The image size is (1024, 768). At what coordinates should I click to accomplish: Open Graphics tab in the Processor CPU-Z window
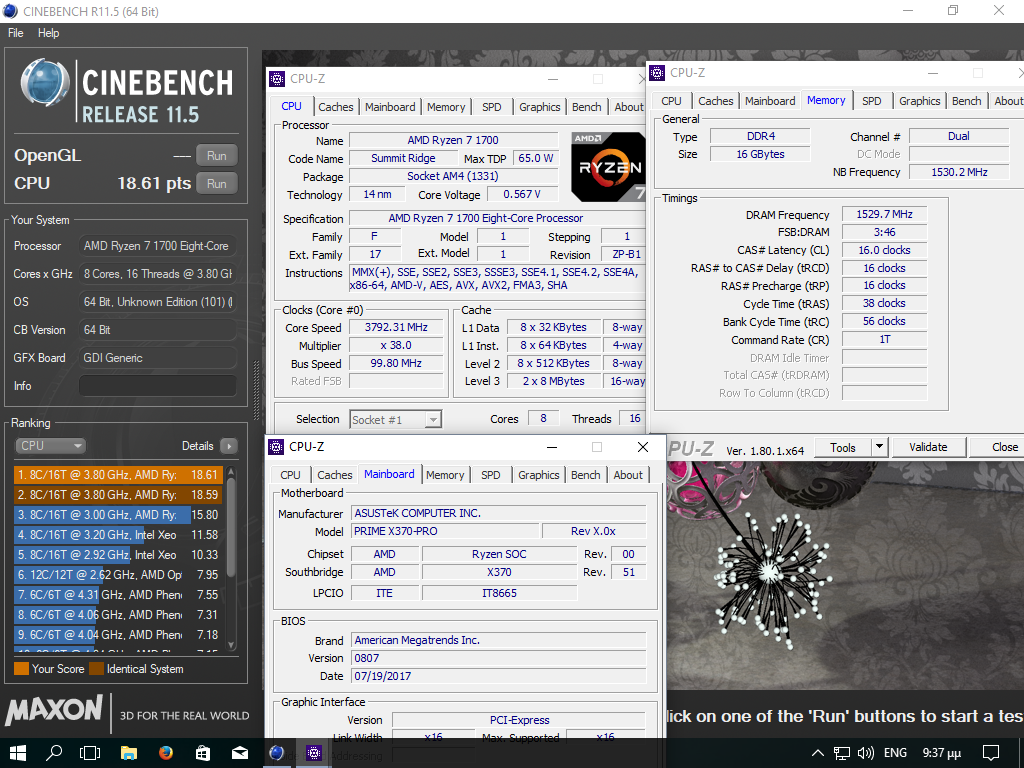pyautogui.click(x=539, y=107)
